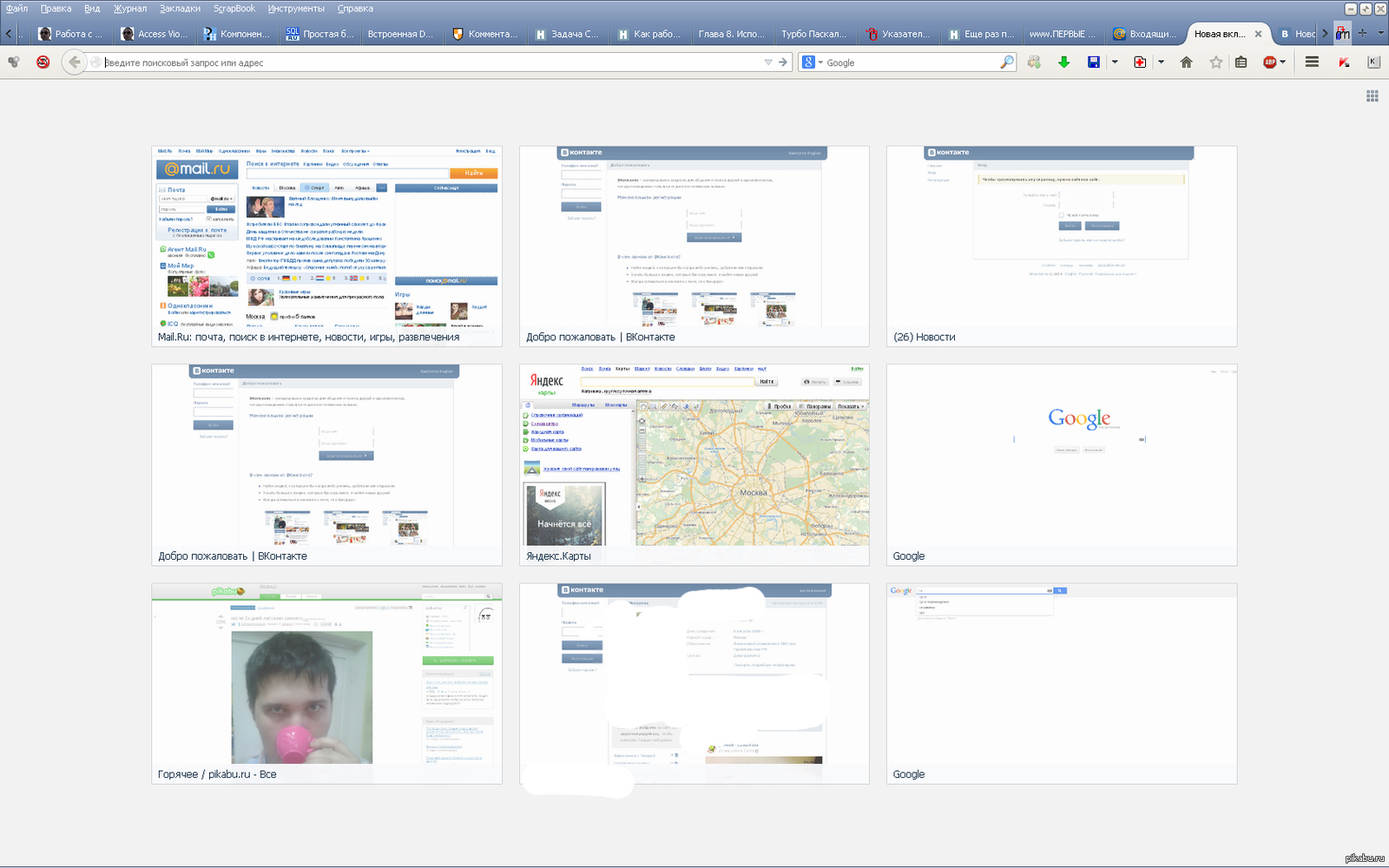Open the Закладки menu
Screen dimensions: 1389x868
(180, 9)
